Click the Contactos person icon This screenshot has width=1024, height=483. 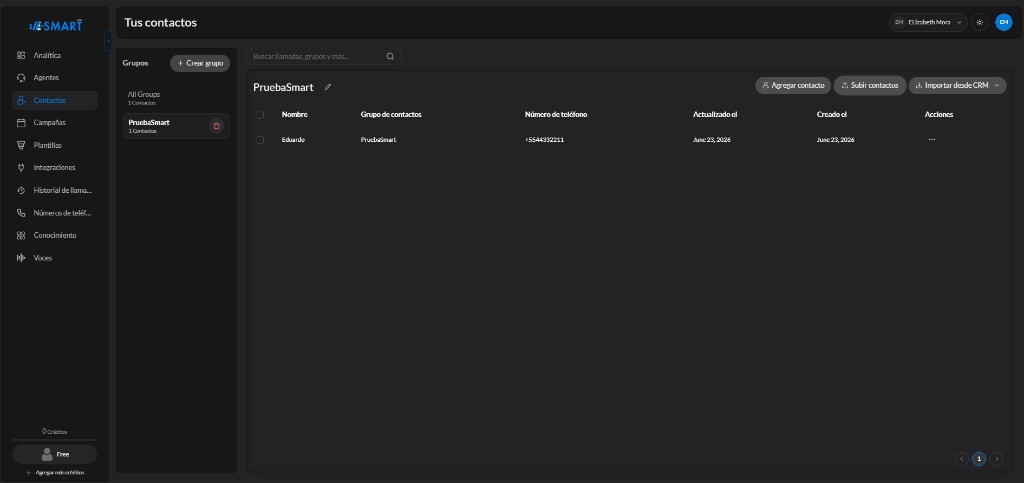[21, 101]
